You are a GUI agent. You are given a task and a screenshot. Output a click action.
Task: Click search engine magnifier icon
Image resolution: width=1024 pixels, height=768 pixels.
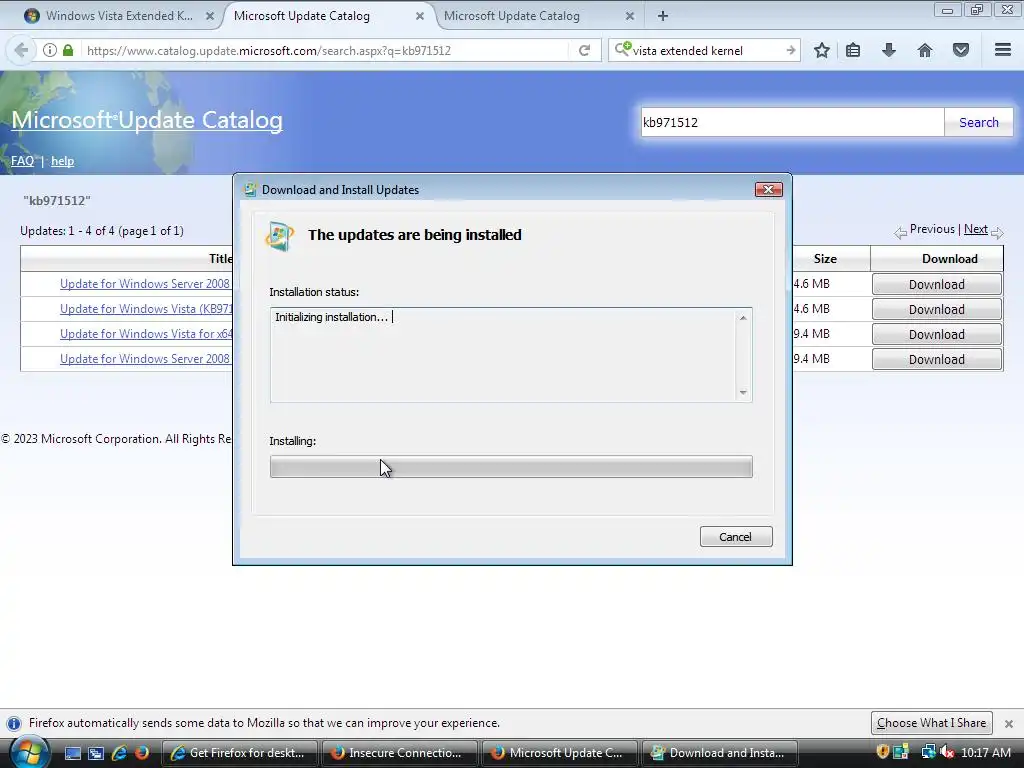(622, 50)
